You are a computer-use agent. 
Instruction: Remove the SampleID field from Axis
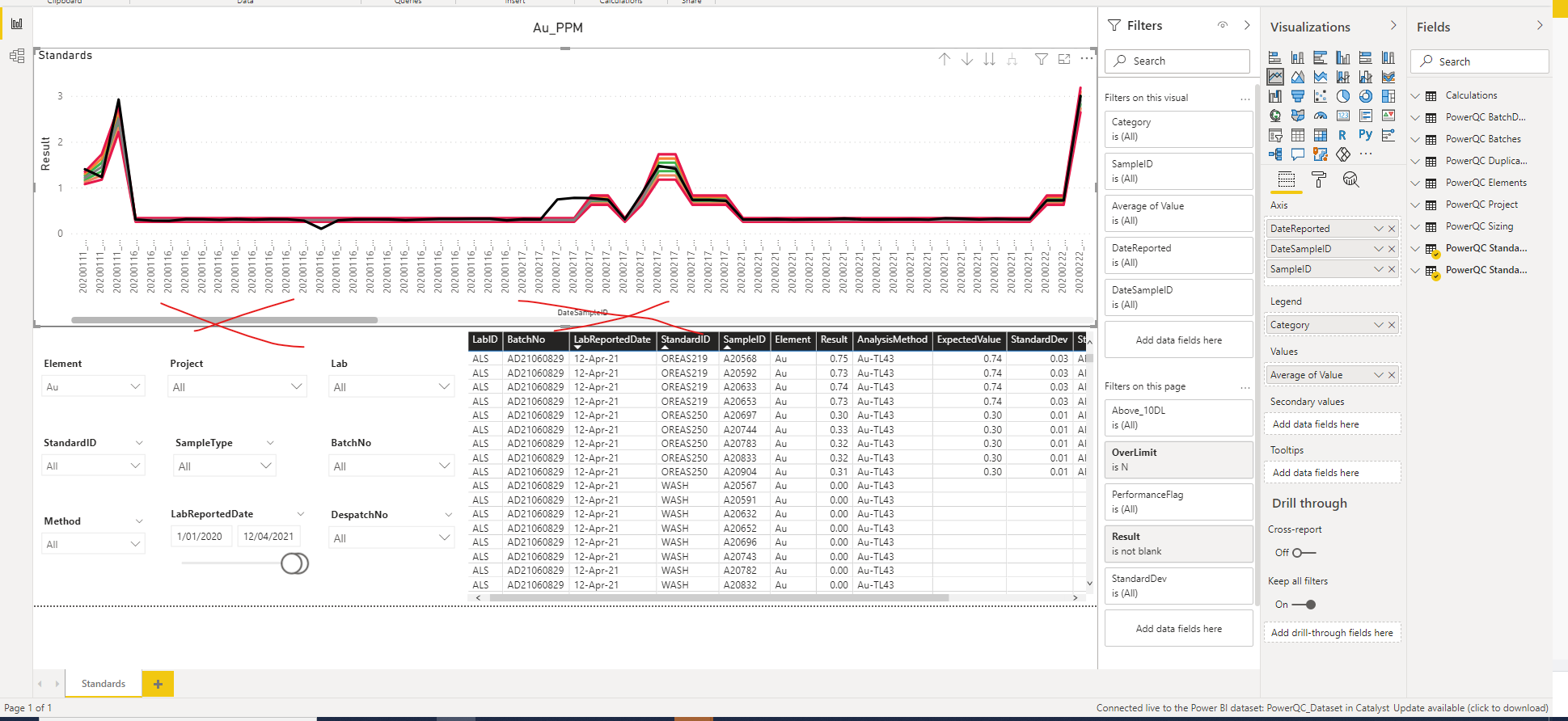(1392, 269)
